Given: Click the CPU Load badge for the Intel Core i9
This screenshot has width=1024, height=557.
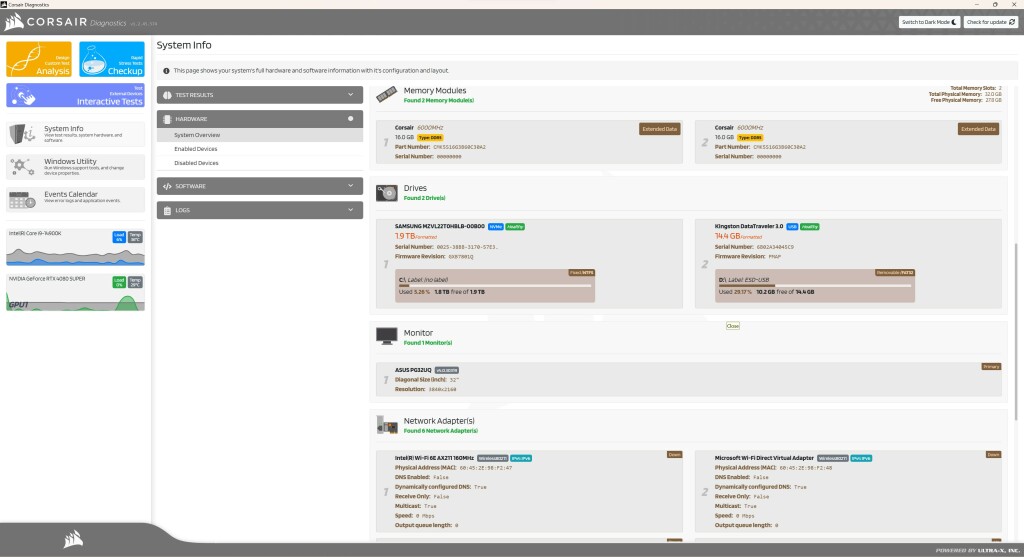Looking at the screenshot, I should (119, 237).
